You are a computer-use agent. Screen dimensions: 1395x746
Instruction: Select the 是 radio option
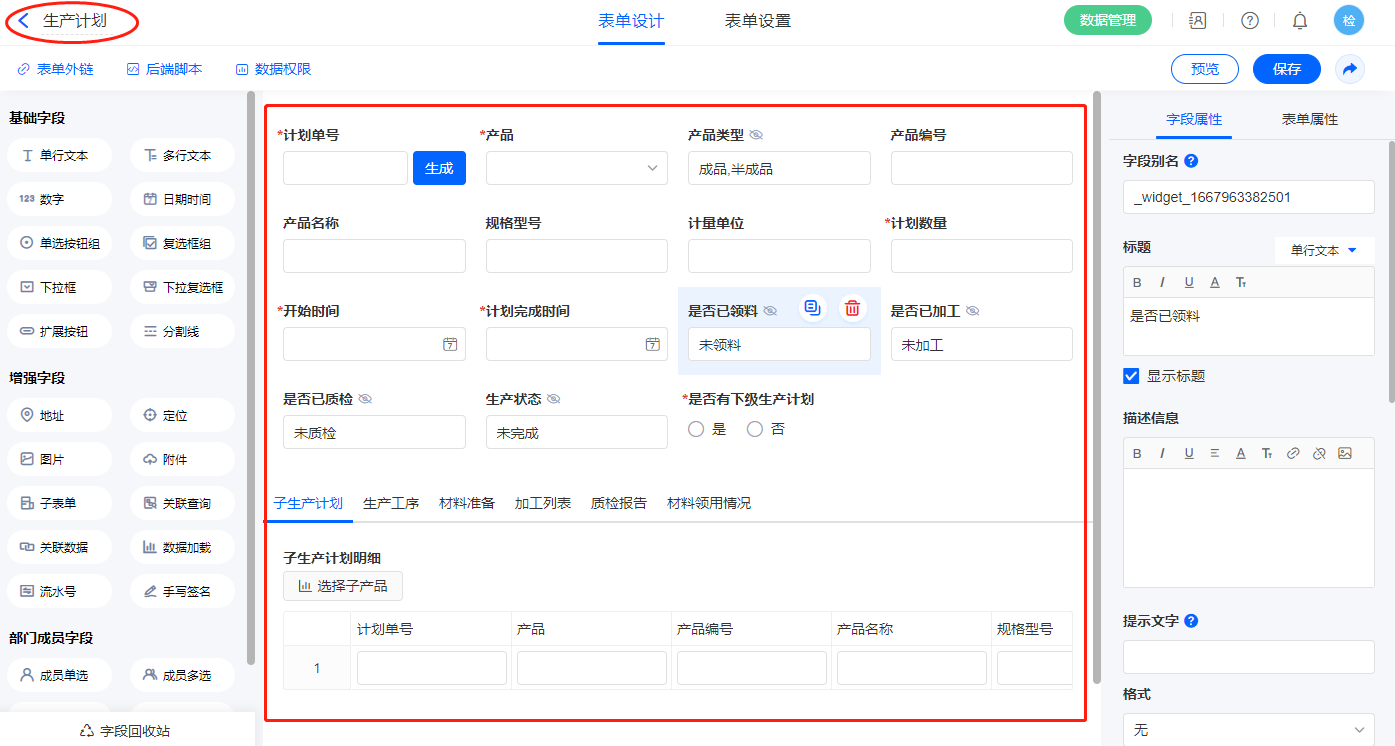(x=697, y=429)
